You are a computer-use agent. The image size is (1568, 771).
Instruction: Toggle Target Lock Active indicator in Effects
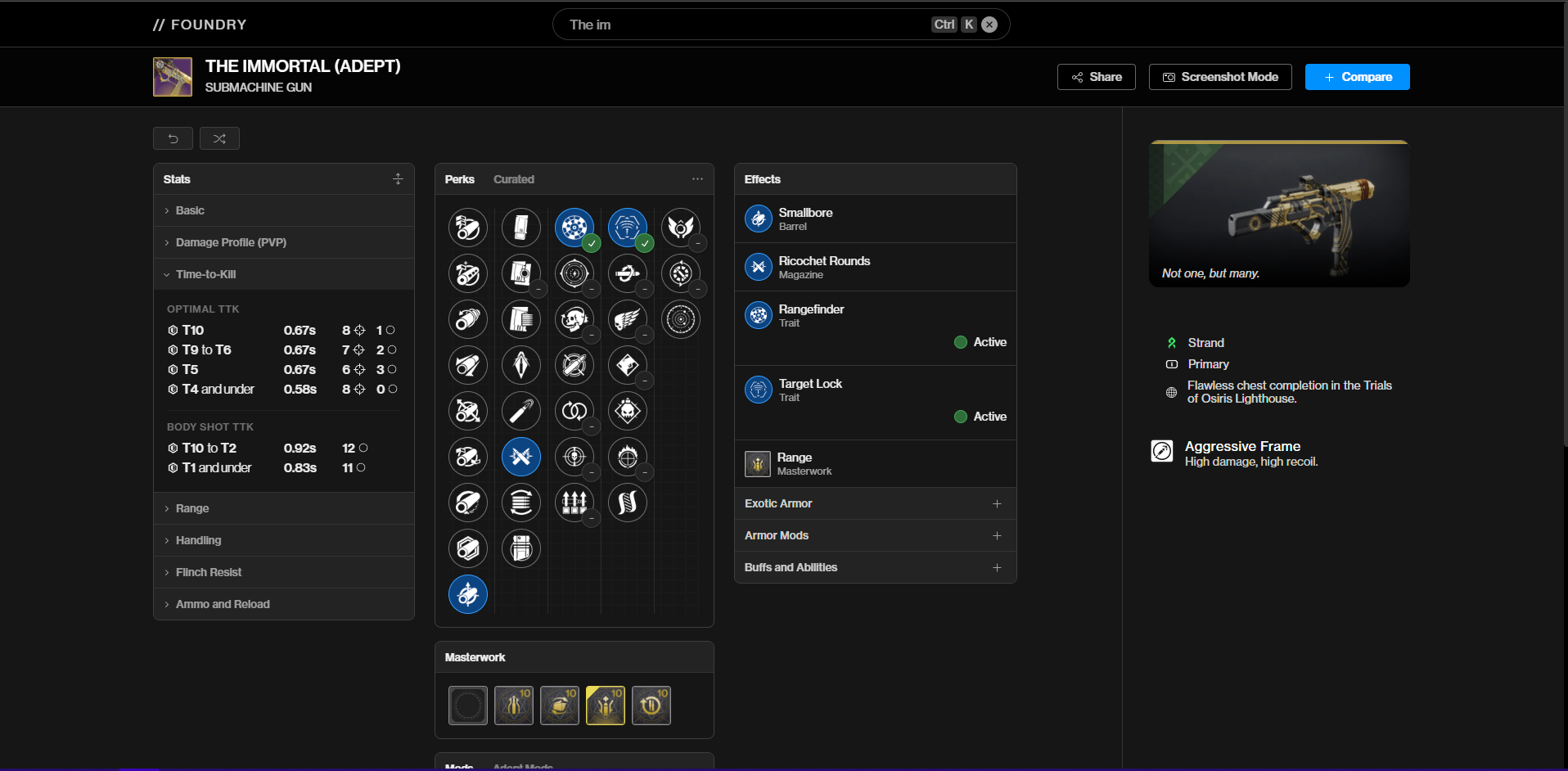coord(980,417)
